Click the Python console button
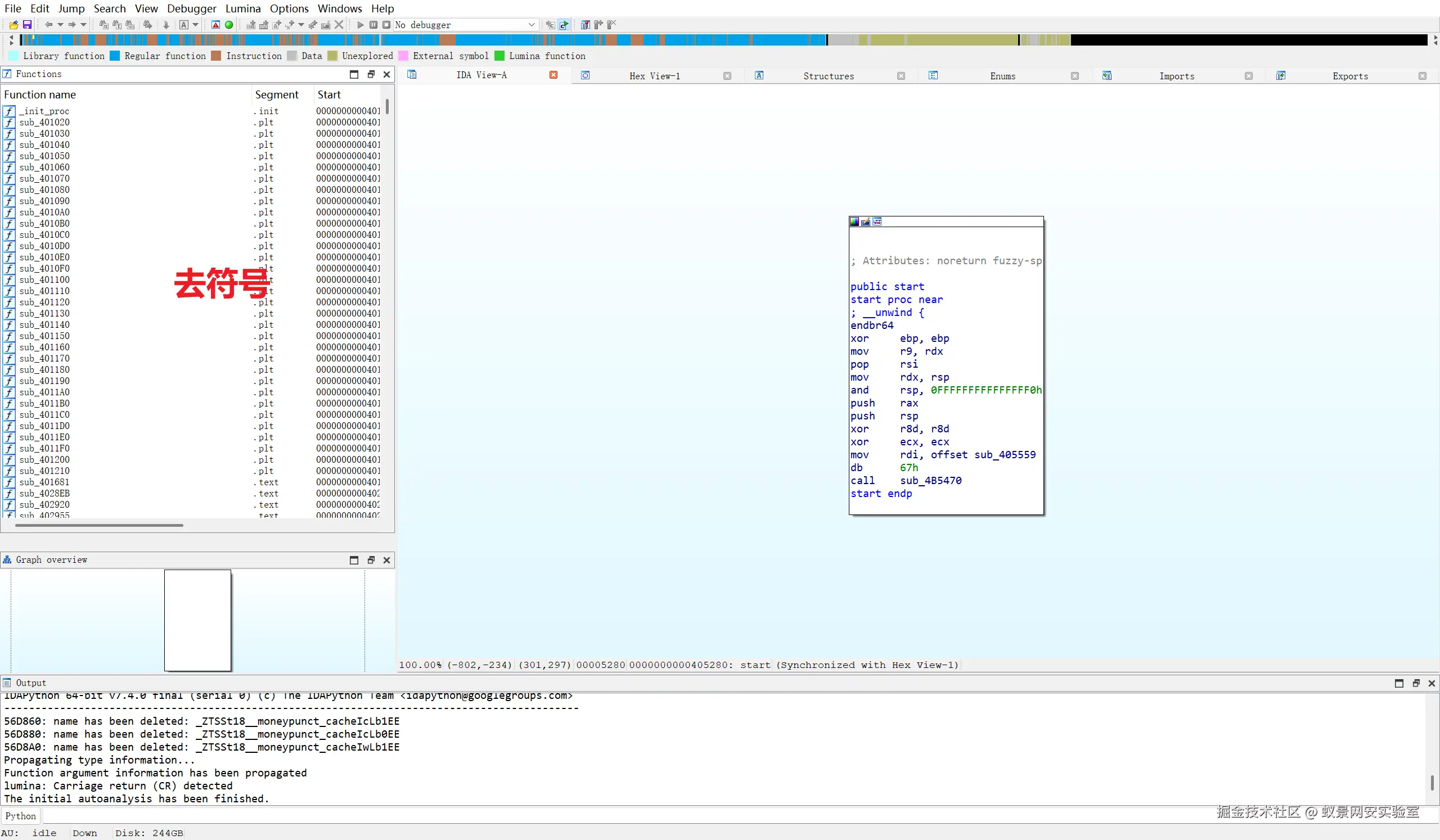 [21, 816]
